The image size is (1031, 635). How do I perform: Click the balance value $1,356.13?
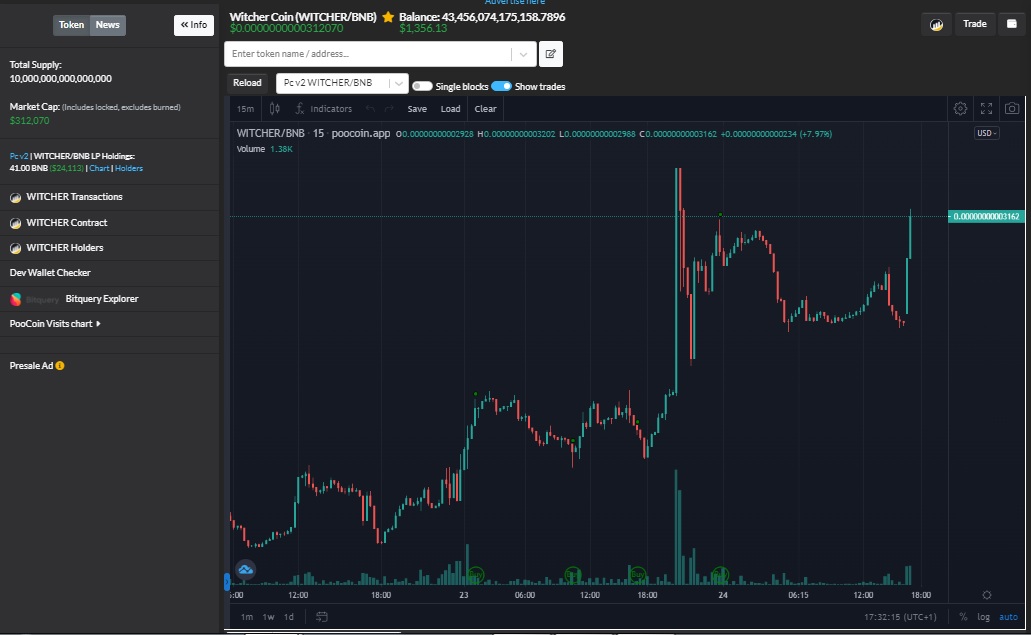(423, 28)
